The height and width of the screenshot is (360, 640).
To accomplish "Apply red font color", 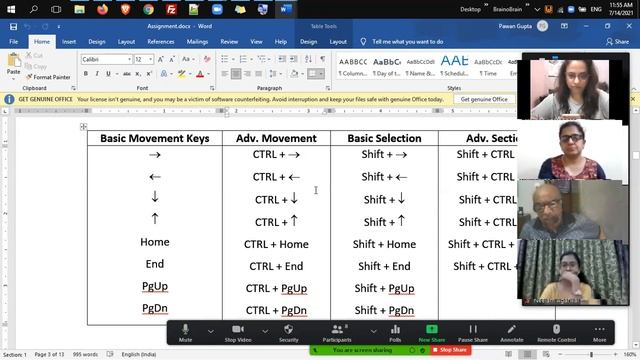I will click(x=200, y=74).
